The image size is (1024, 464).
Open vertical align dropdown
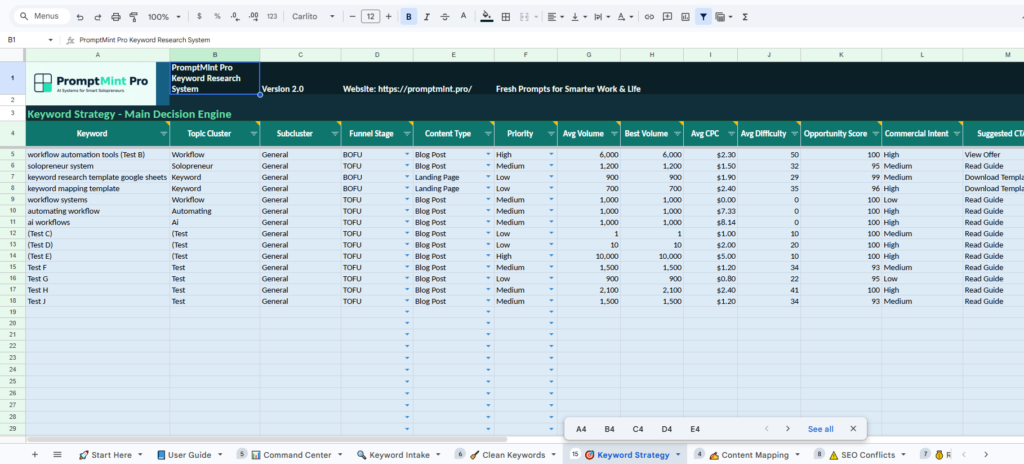pos(579,16)
